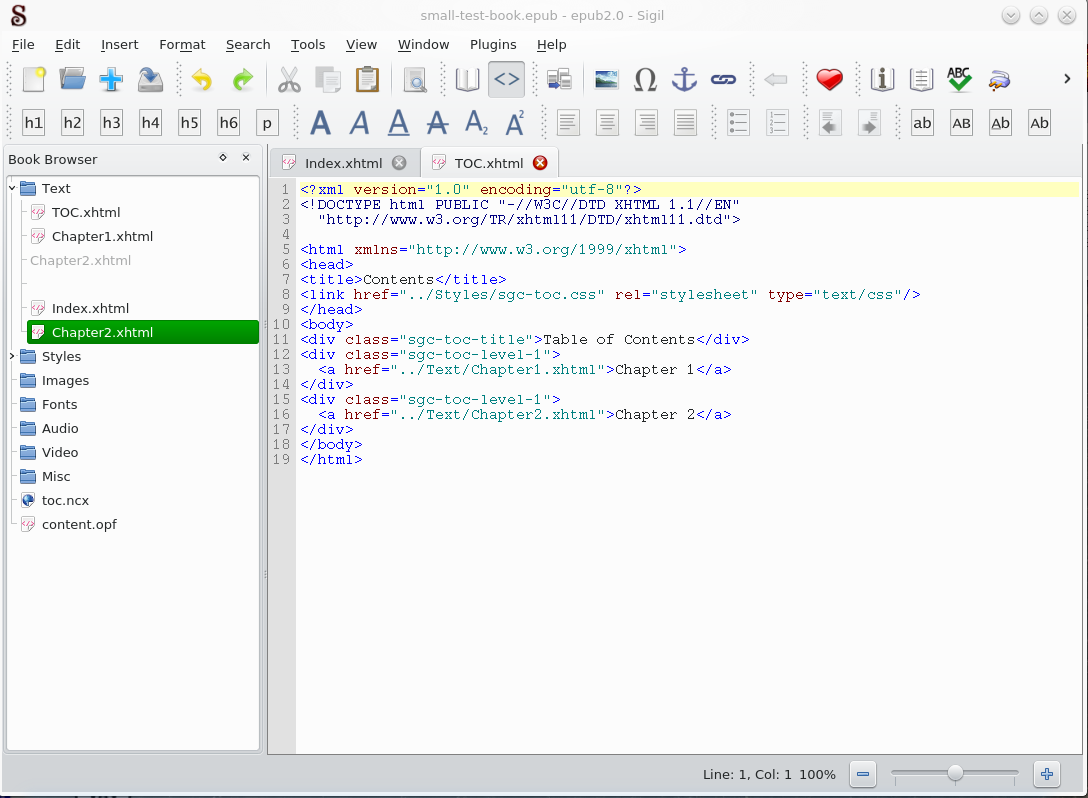
Task: Switch to the Index.xhtml tab
Action: tap(343, 163)
